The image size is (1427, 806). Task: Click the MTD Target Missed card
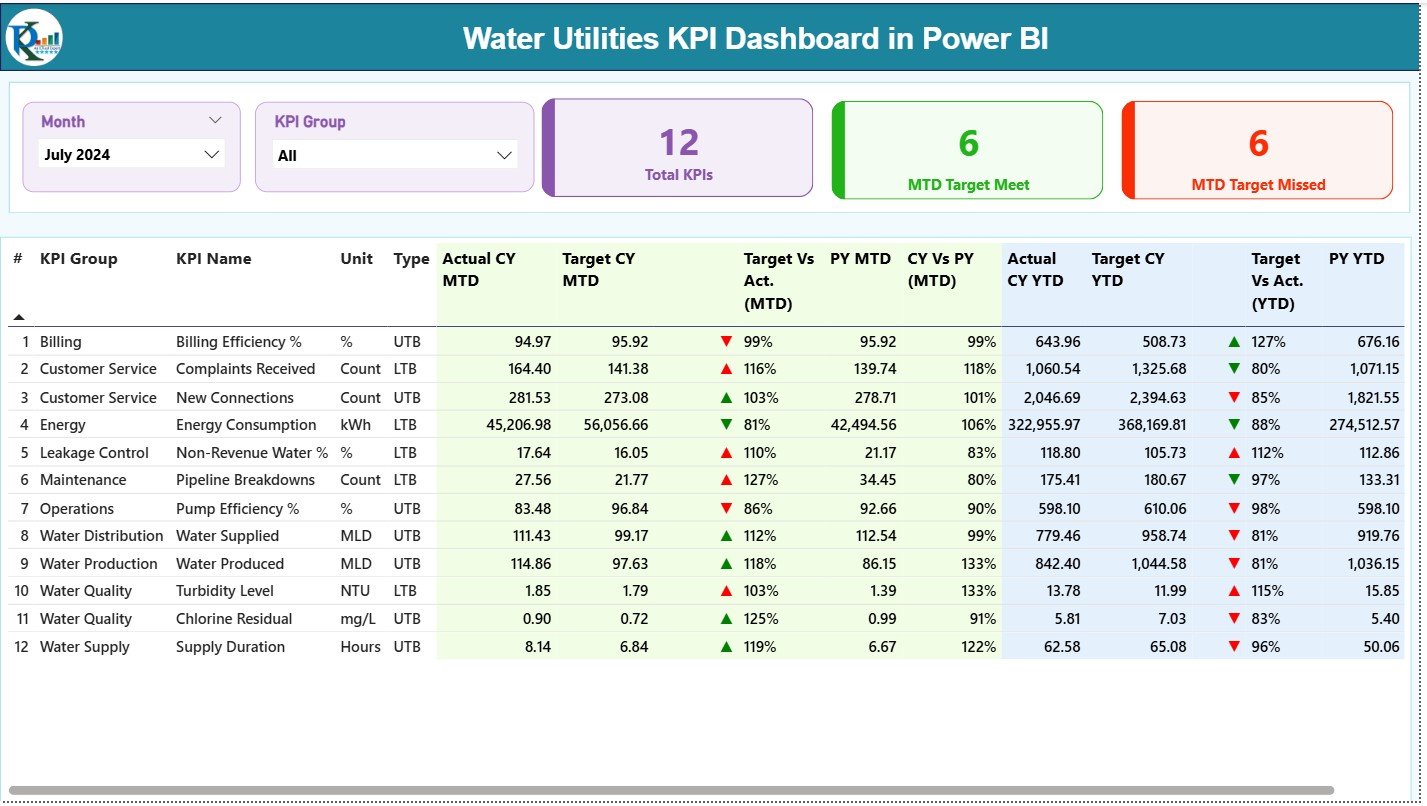click(1258, 150)
